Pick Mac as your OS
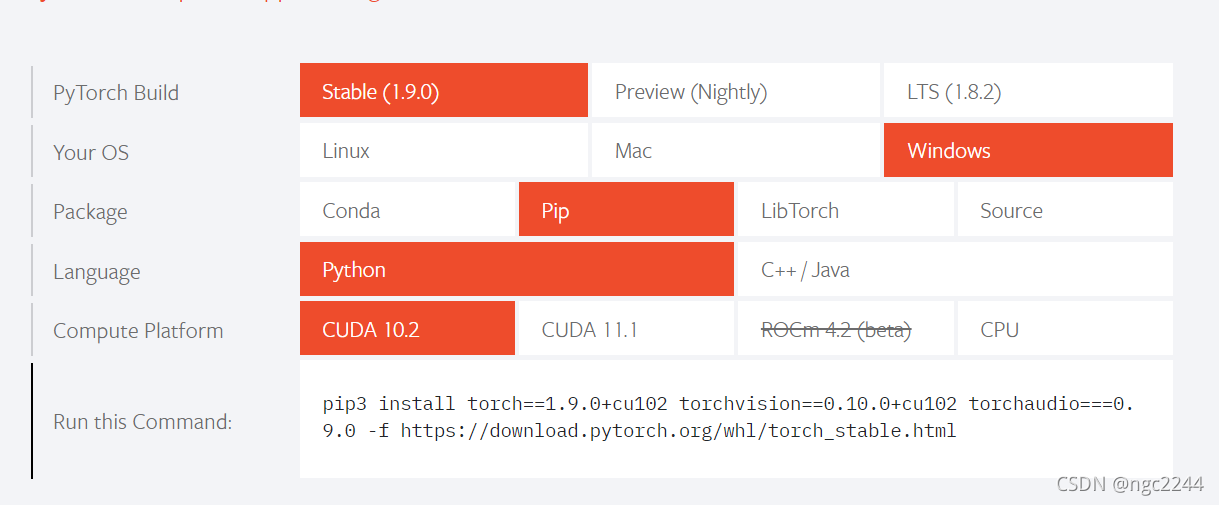 (x=735, y=150)
